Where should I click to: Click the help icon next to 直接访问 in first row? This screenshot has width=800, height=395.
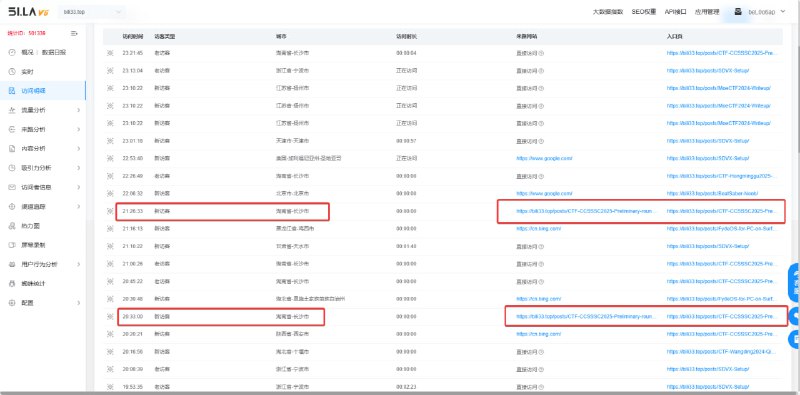point(541,53)
